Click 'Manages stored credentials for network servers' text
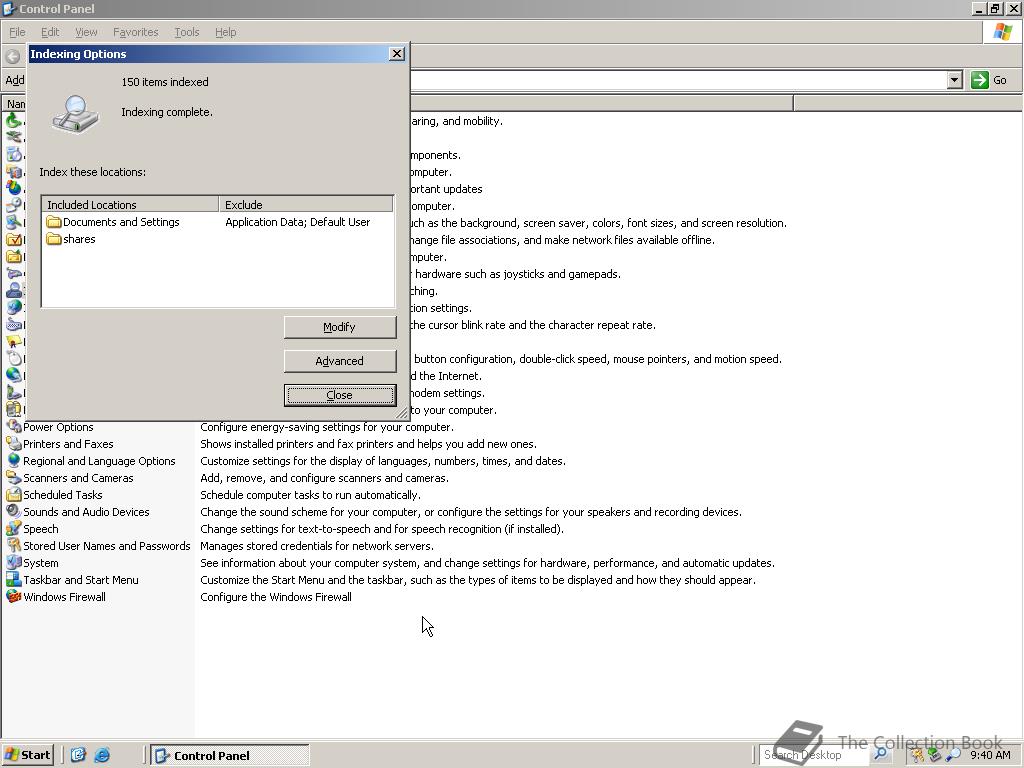 (x=317, y=546)
